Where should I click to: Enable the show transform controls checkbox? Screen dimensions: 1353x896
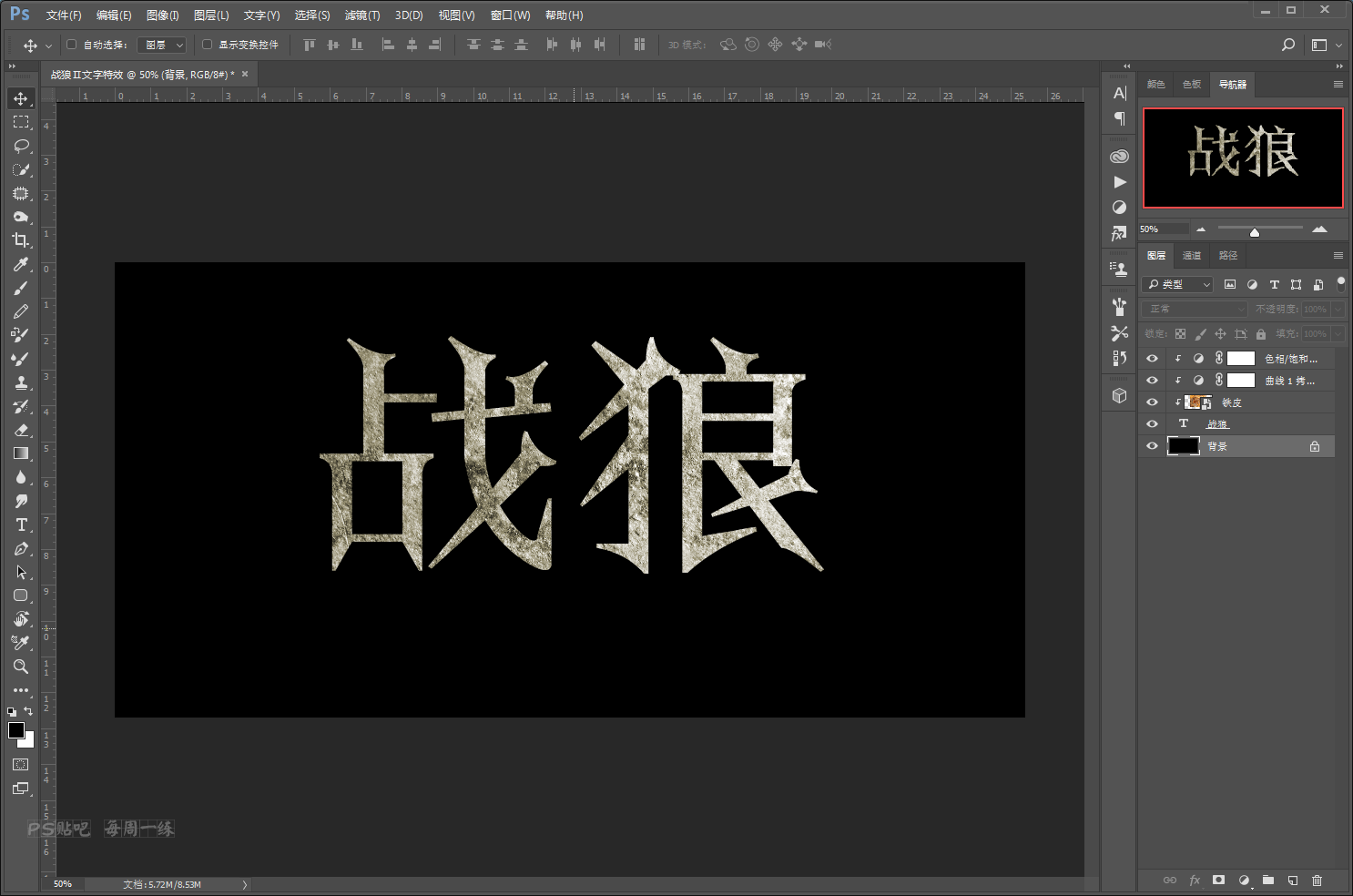click(208, 45)
